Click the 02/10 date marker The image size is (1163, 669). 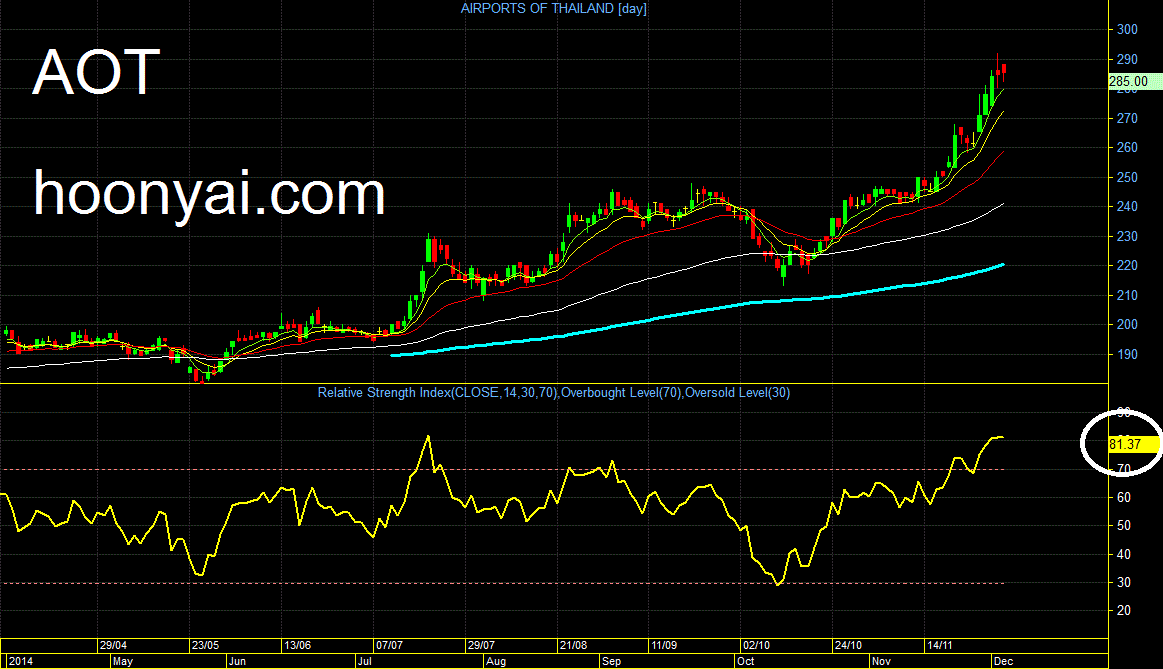pyautogui.click(x=757, y=645)
